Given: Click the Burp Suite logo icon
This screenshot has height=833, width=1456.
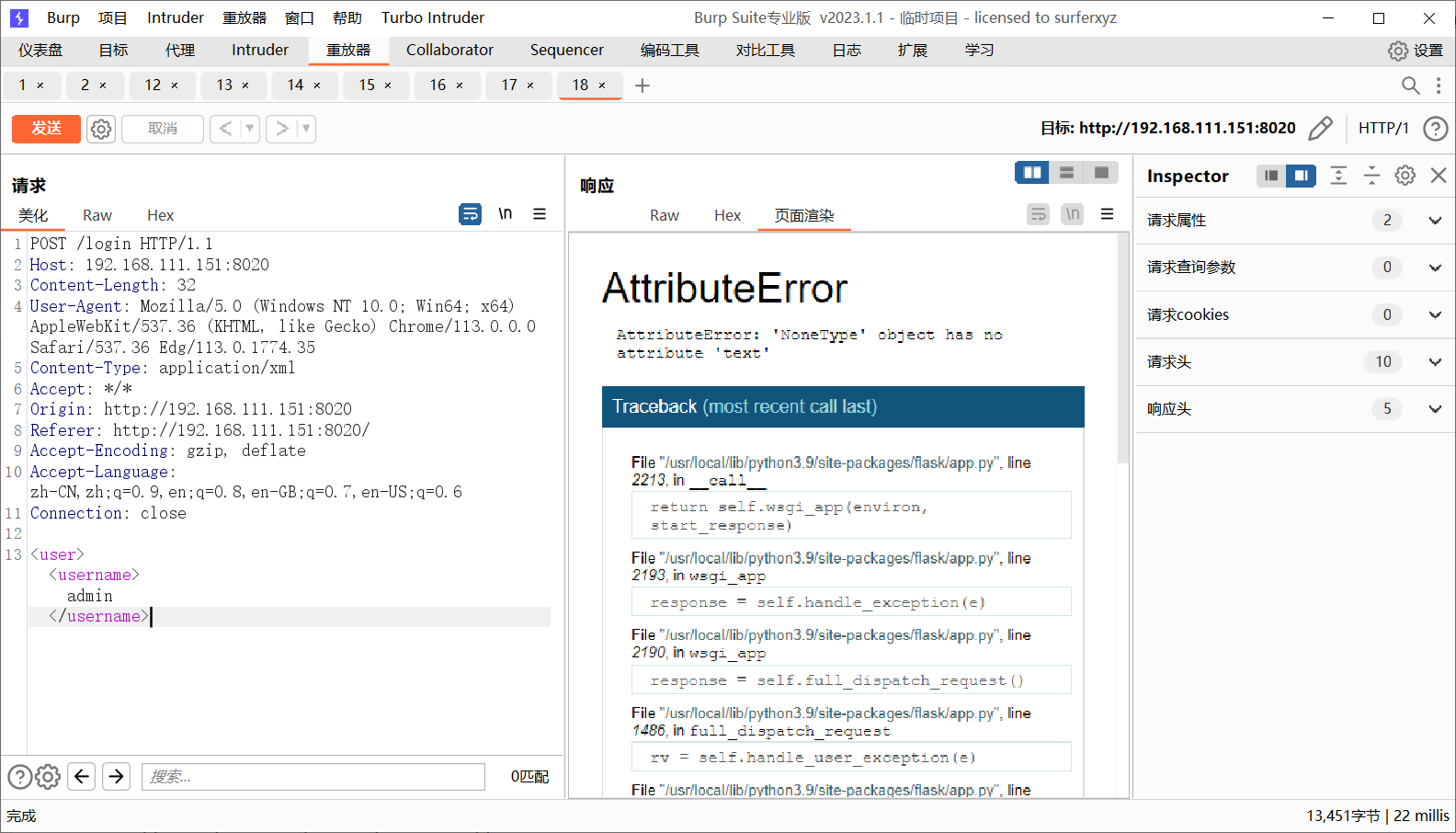Looking at the screenshot, I should (x=19, y=17).
